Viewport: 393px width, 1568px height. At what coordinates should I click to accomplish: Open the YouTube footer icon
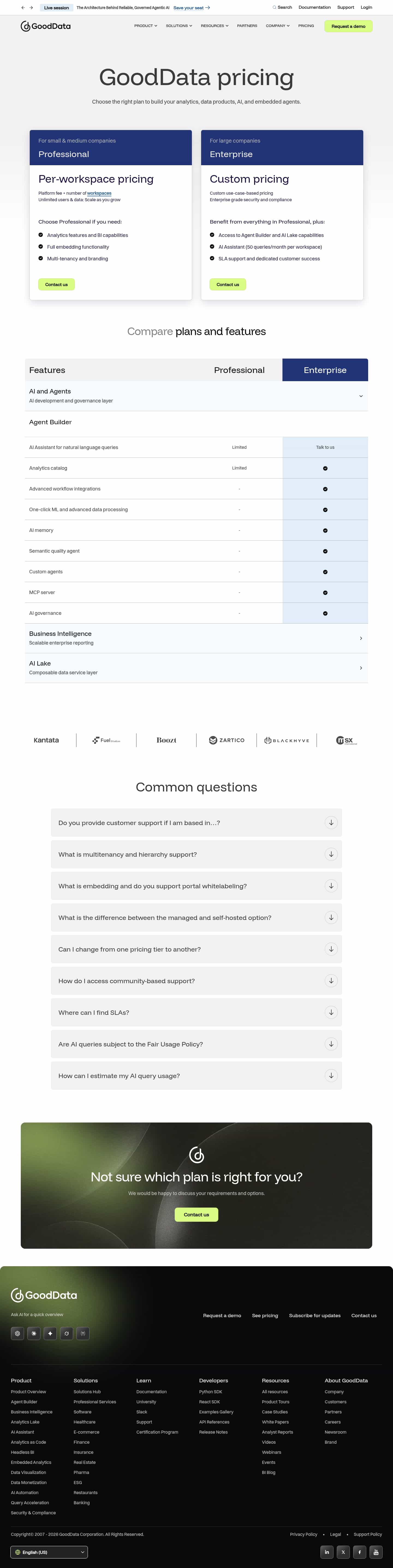tap(376, 1552)
